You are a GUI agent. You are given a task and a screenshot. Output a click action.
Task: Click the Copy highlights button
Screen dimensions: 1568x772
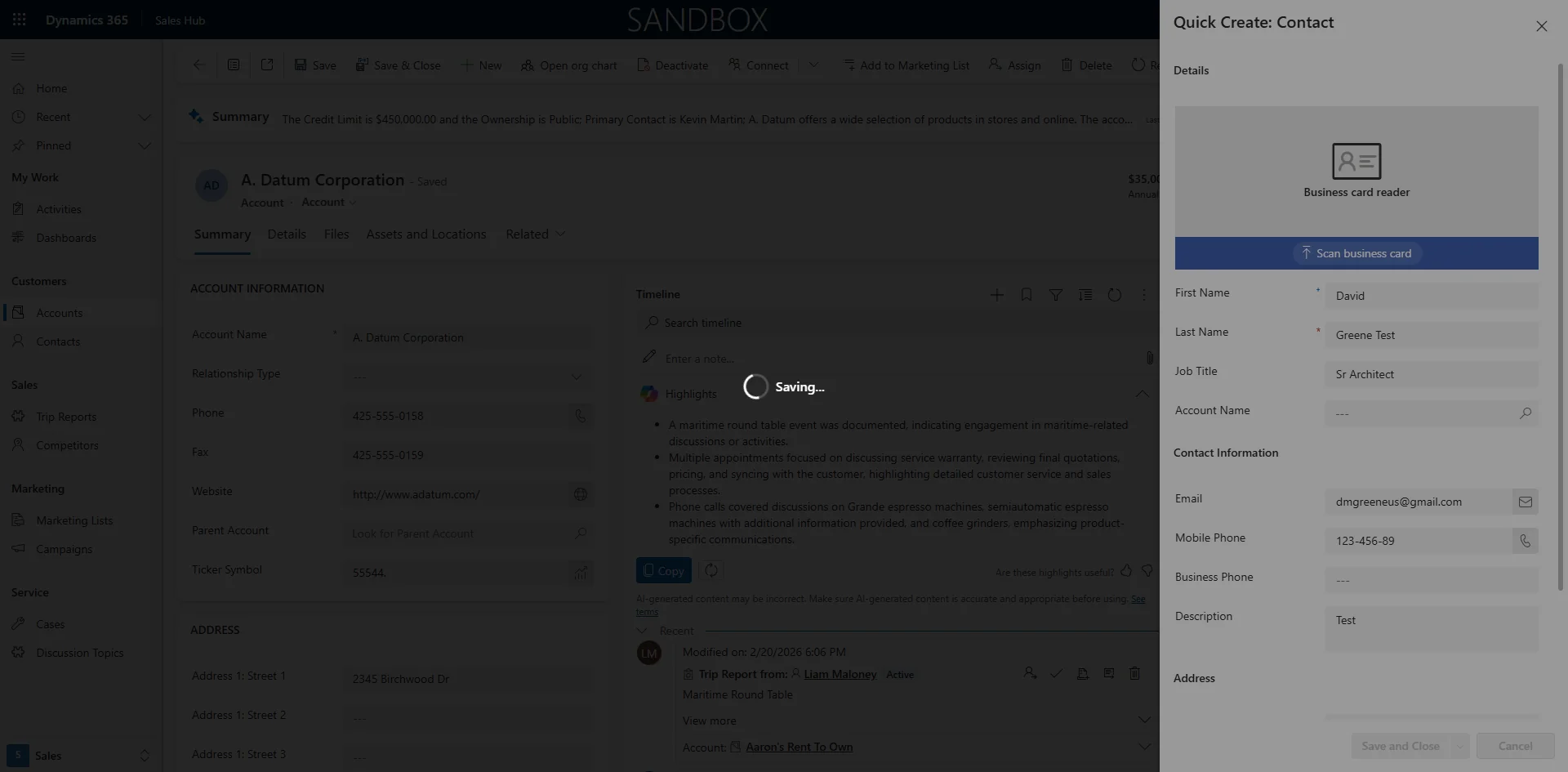pyautogui.click(x=663, y=570)
